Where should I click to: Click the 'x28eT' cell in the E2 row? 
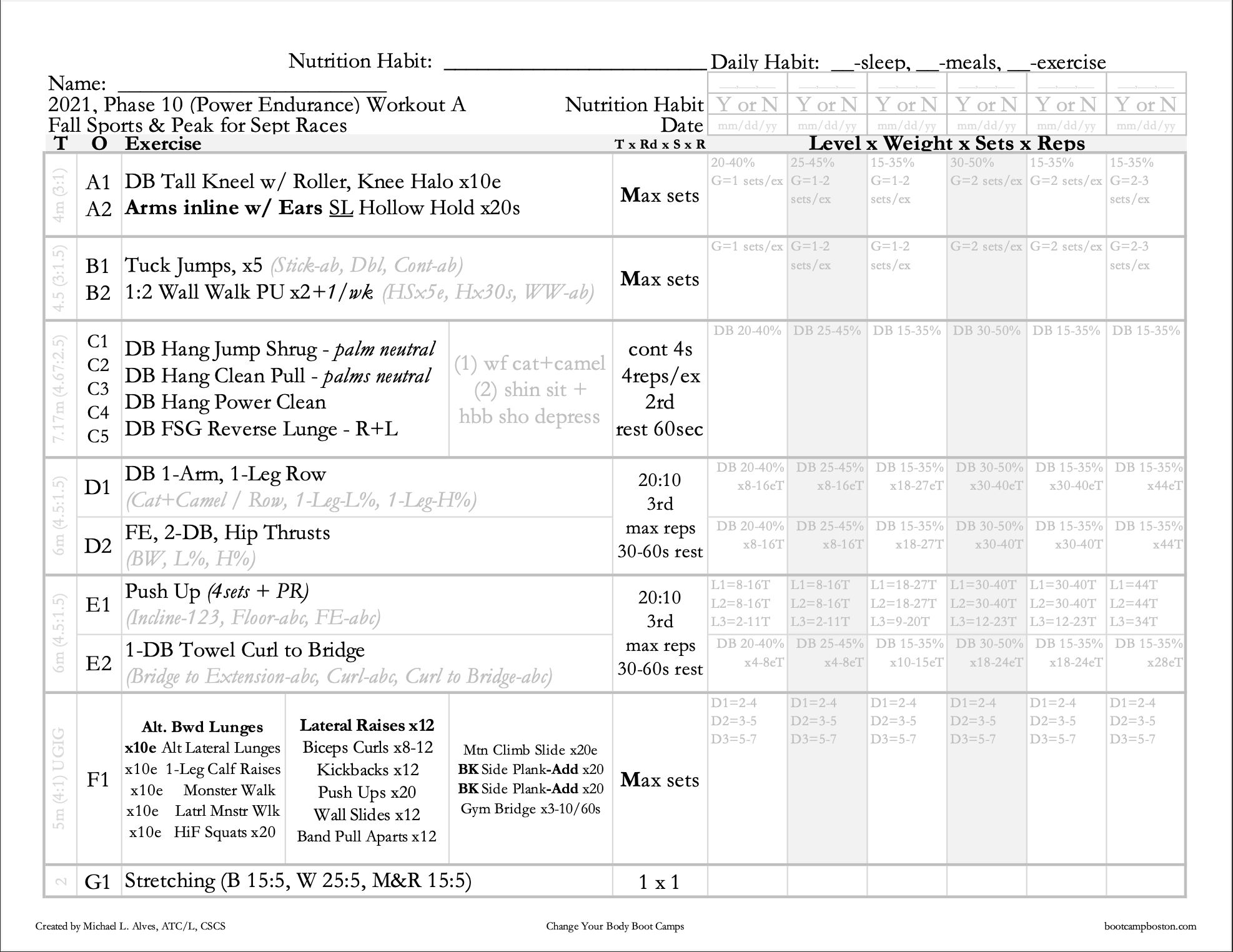click(x=1165, y=662)
